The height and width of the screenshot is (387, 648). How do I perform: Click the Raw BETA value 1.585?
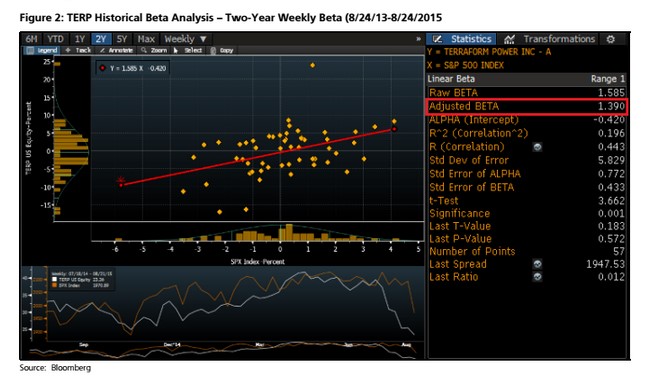click(612, 93)
